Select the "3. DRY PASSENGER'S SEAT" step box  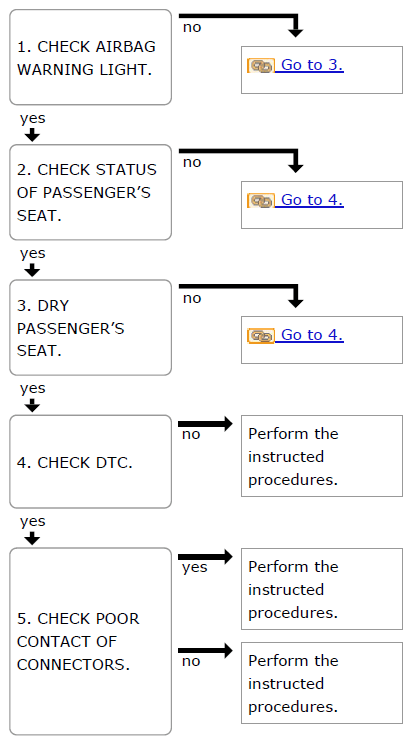click(x=90, y=327)
